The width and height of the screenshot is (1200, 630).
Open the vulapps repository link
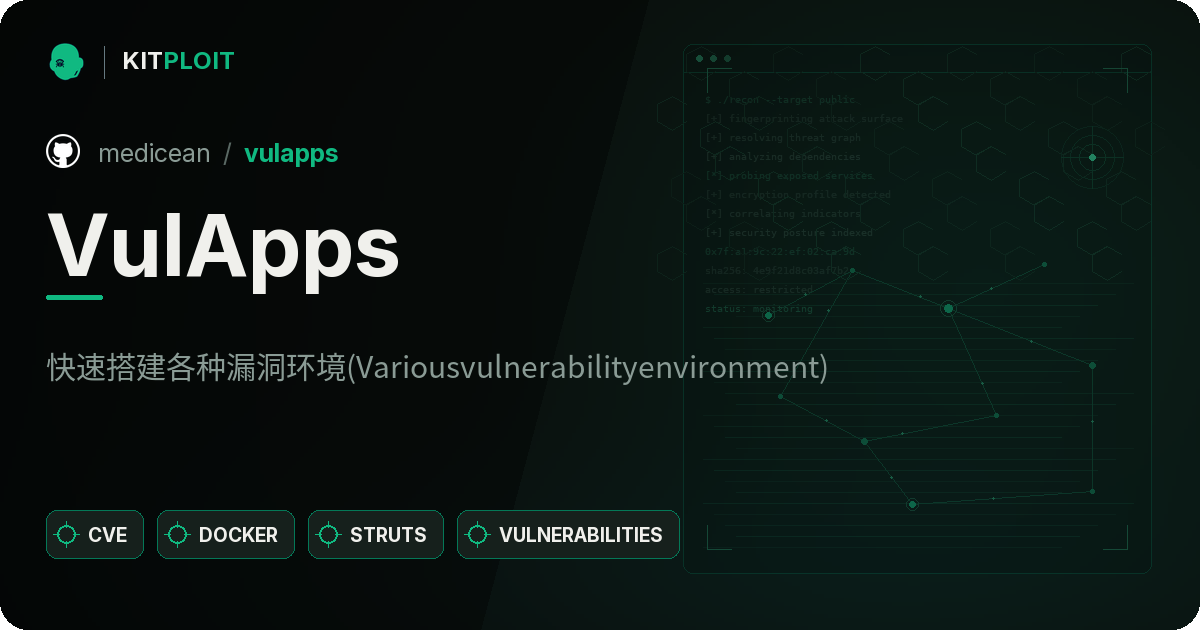[x=291, y=153]
